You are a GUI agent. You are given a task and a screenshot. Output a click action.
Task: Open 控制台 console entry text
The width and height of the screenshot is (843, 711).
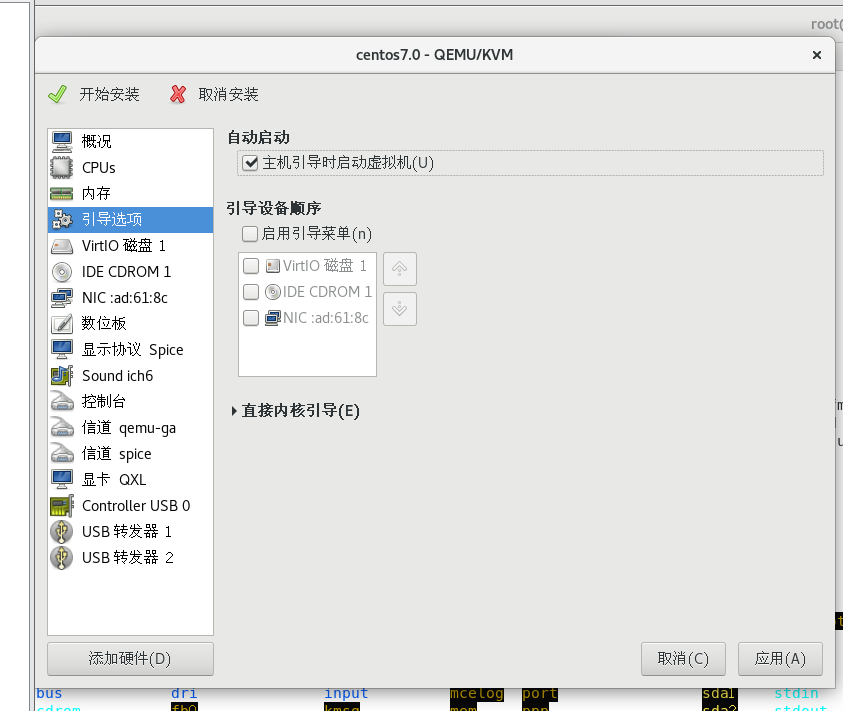coord(104,401)
